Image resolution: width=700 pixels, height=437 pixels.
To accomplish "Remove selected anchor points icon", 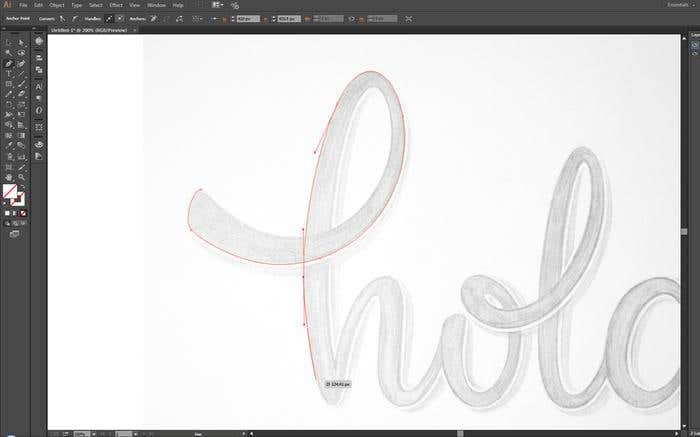I will pyautogui.click(x=153, y=19).
